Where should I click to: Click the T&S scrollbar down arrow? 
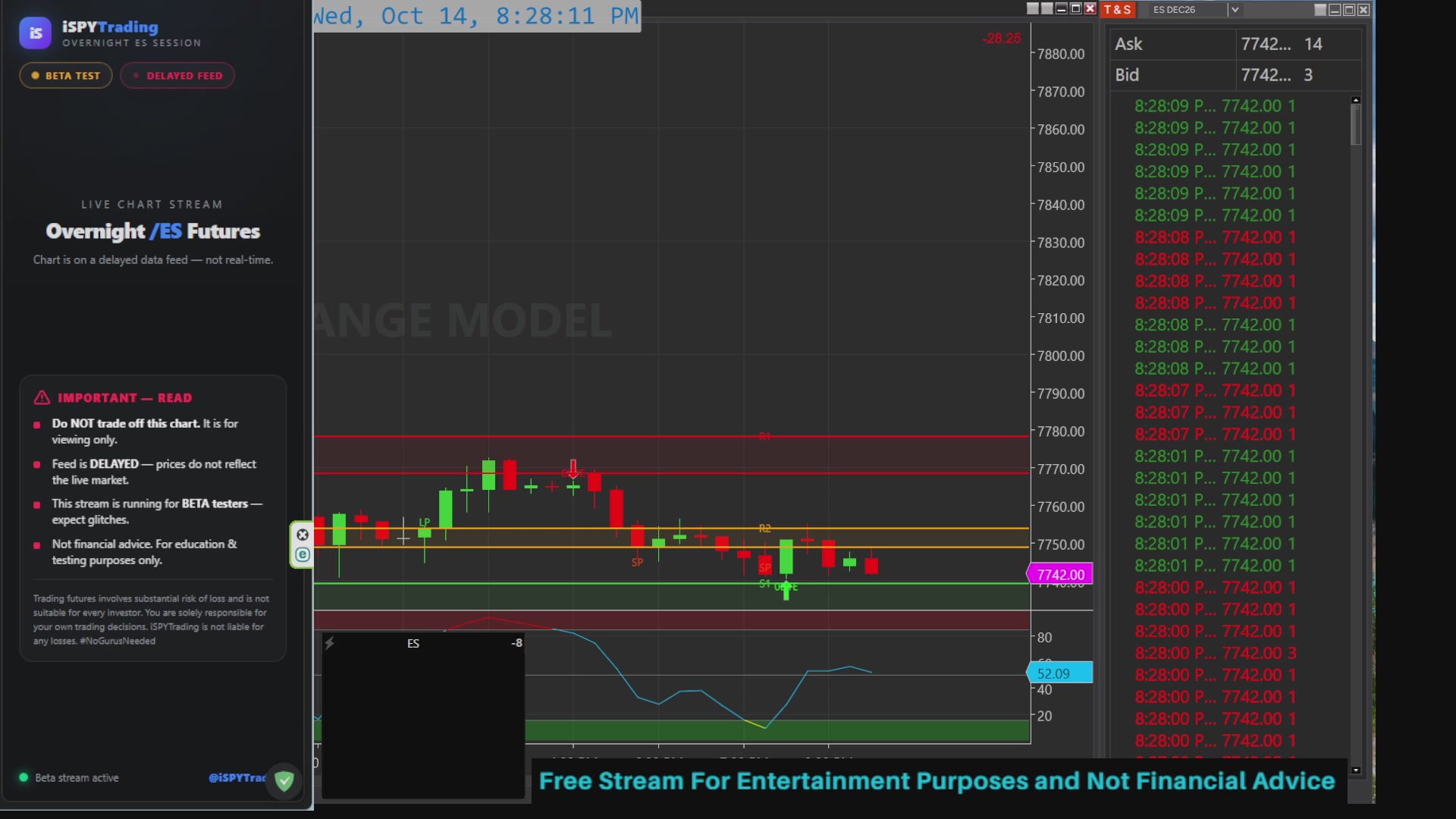click(x=1356, y=770)
